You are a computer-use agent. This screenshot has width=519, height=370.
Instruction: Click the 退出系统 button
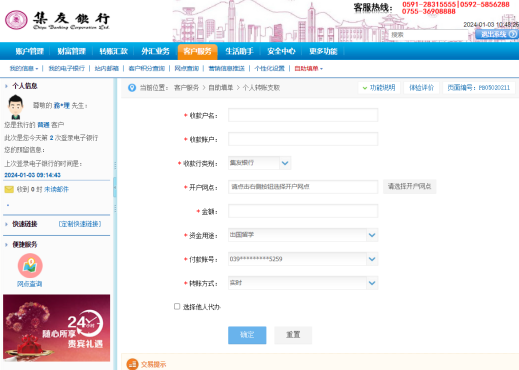point(497,34)
